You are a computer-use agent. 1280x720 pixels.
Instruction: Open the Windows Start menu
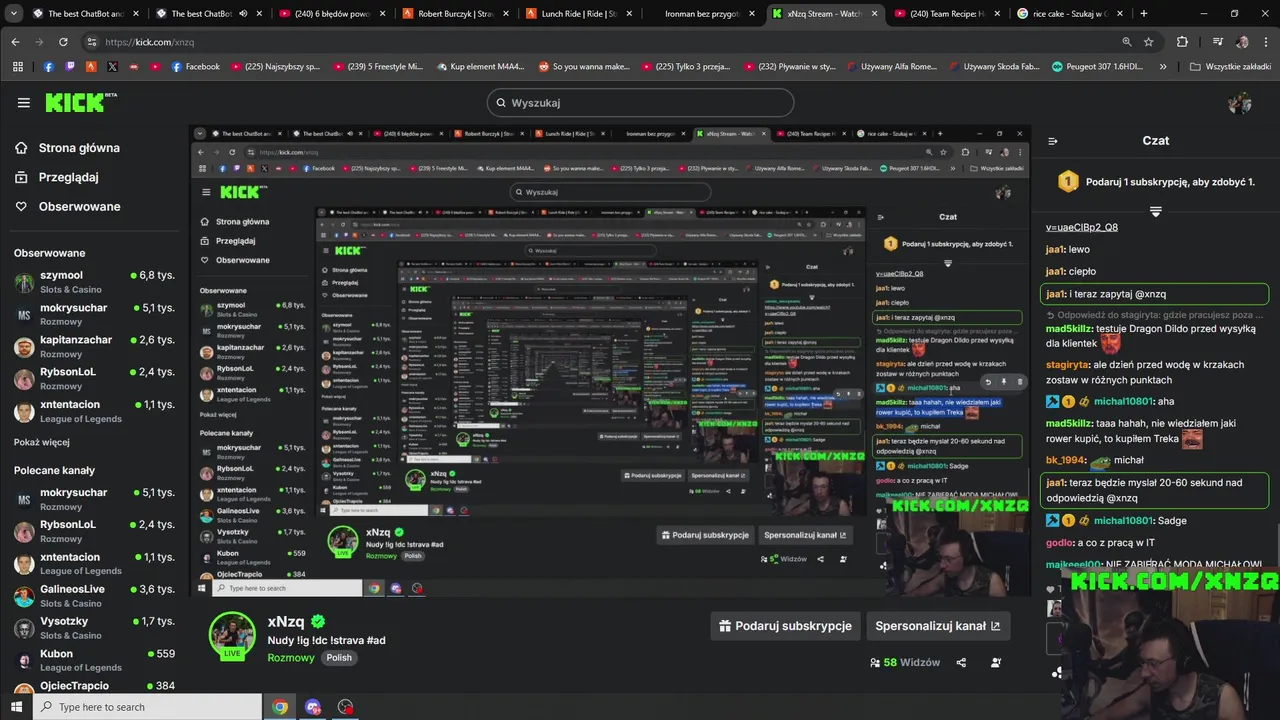(x=16, y=707)
